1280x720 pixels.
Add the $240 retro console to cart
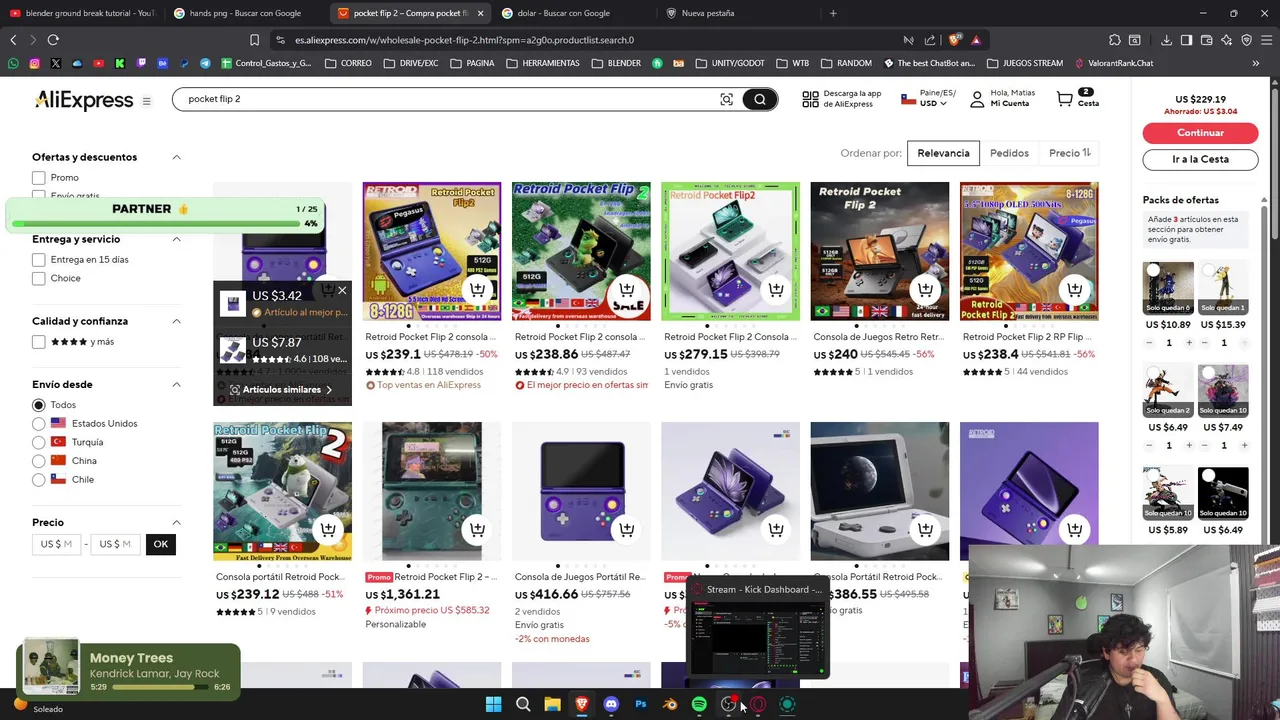pos(925,289)
